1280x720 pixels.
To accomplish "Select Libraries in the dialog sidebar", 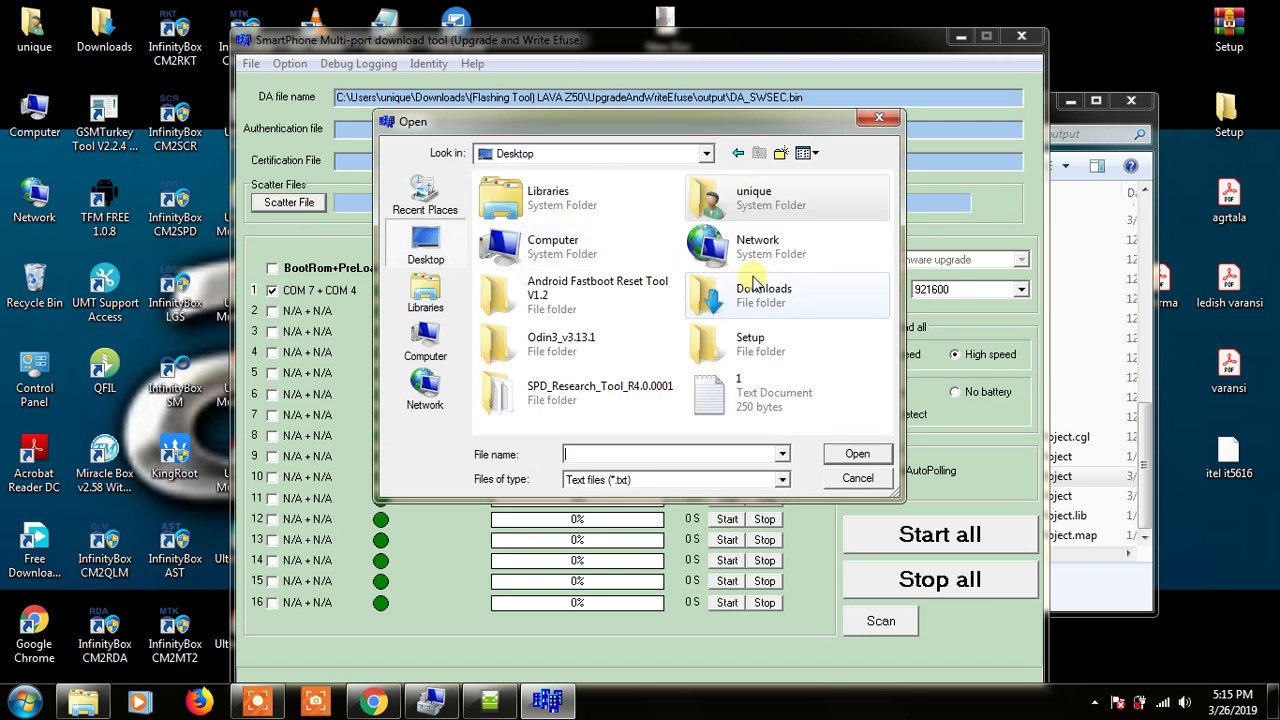I will click(425, 294).
